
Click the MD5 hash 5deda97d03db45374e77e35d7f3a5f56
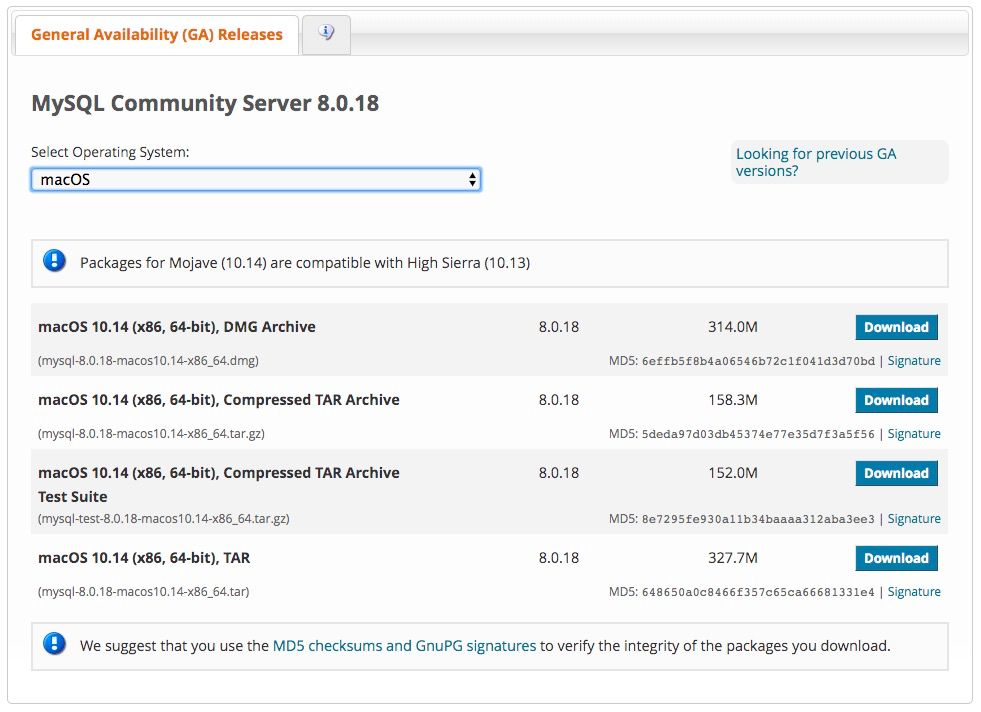[x=758, y=434]
